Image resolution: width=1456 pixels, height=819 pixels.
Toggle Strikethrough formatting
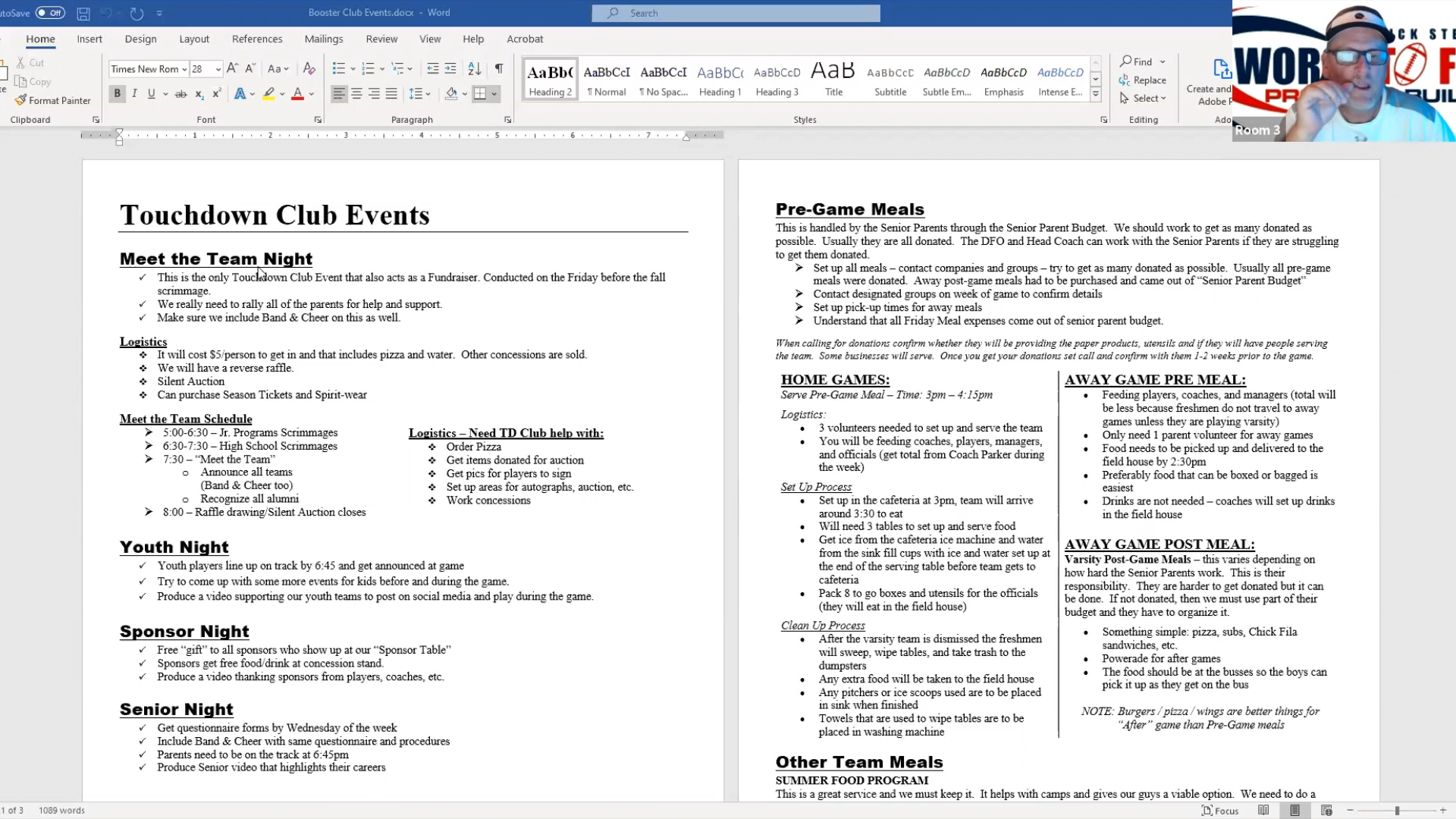[180, 94]
